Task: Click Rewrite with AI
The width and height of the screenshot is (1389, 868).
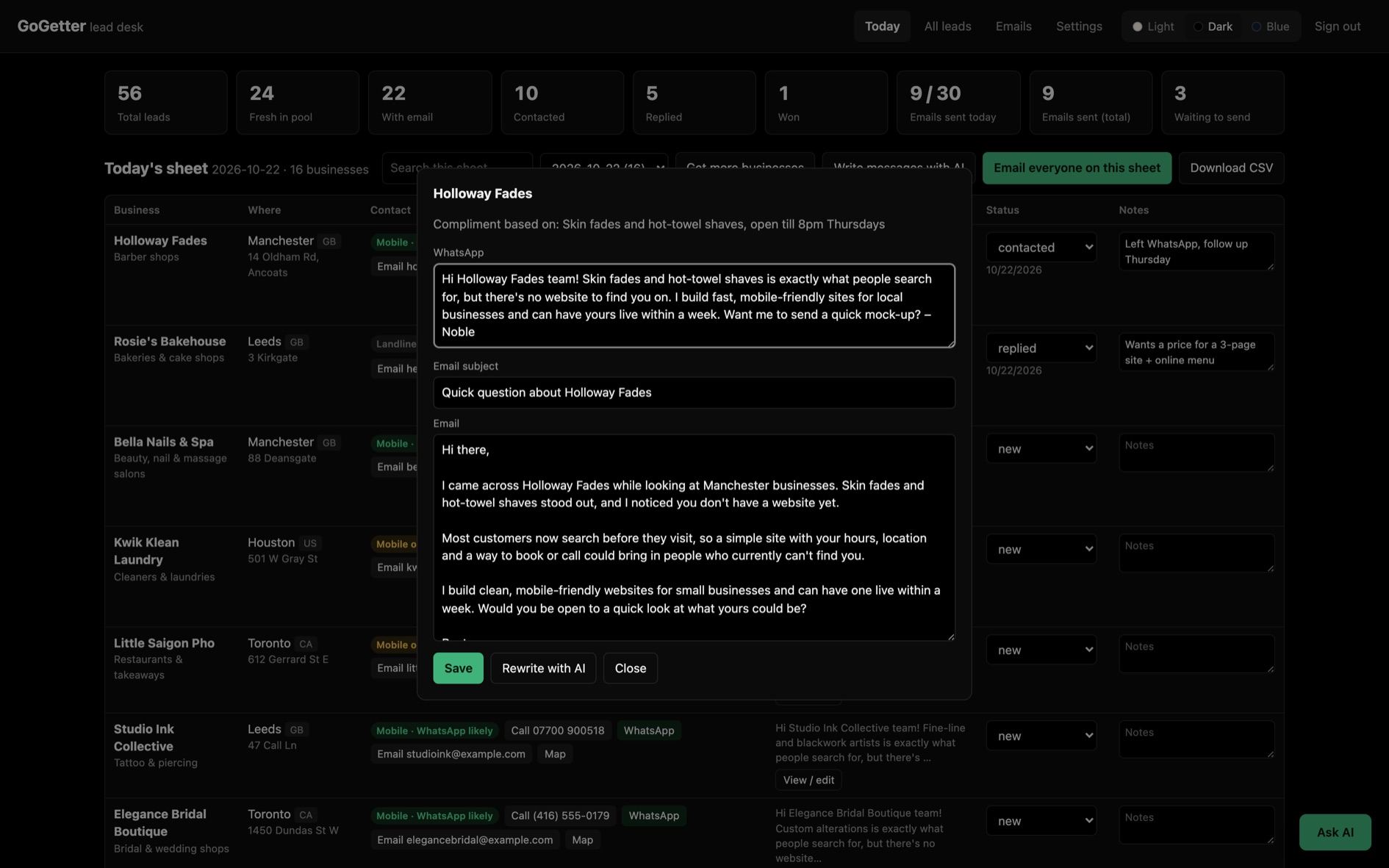Action: click(x=543, y=668)
